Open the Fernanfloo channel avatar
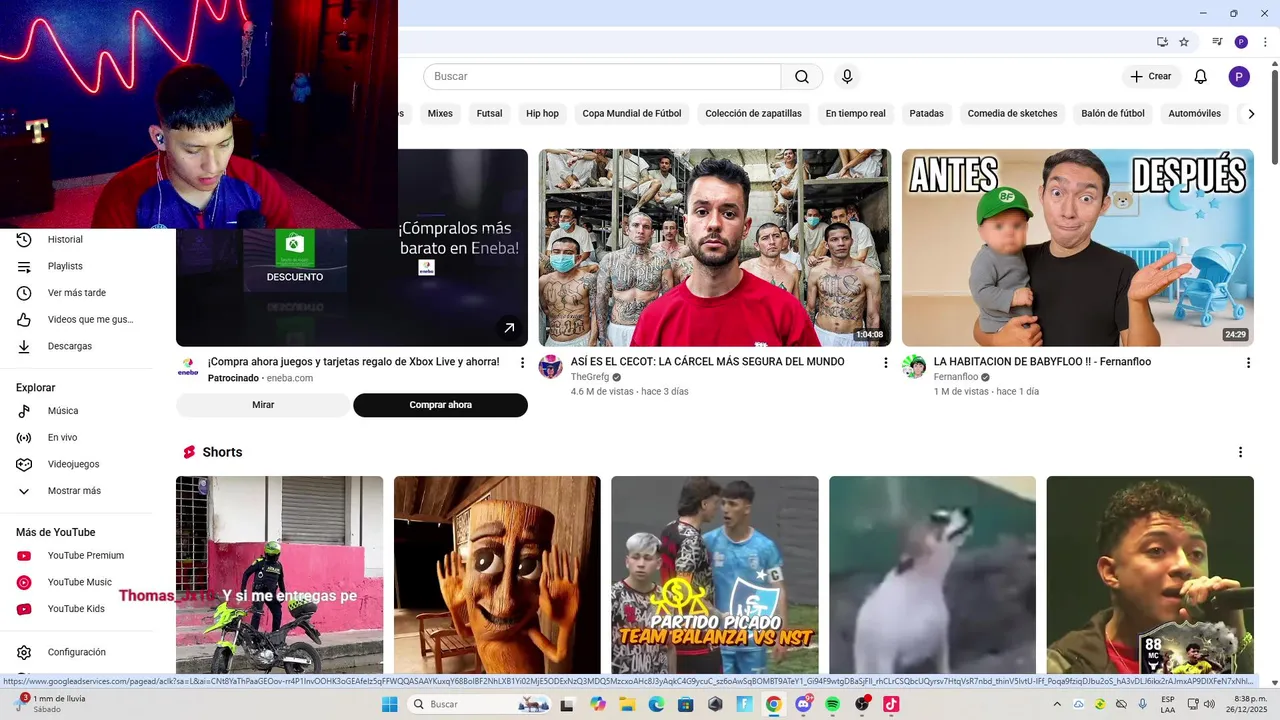The image size is (1280, 720). pyautogui.click(x=914, y=367)
